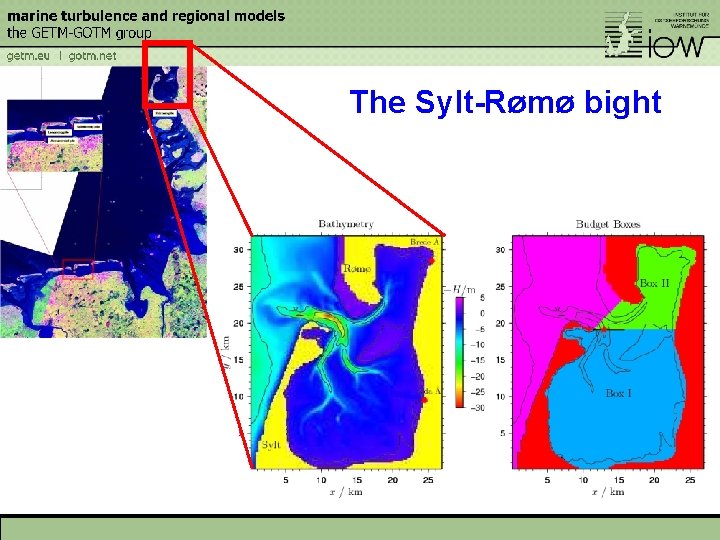Click the -30 value on color scale
The image size is (720, 540).
pyautogui.click(x=477, y=407)
